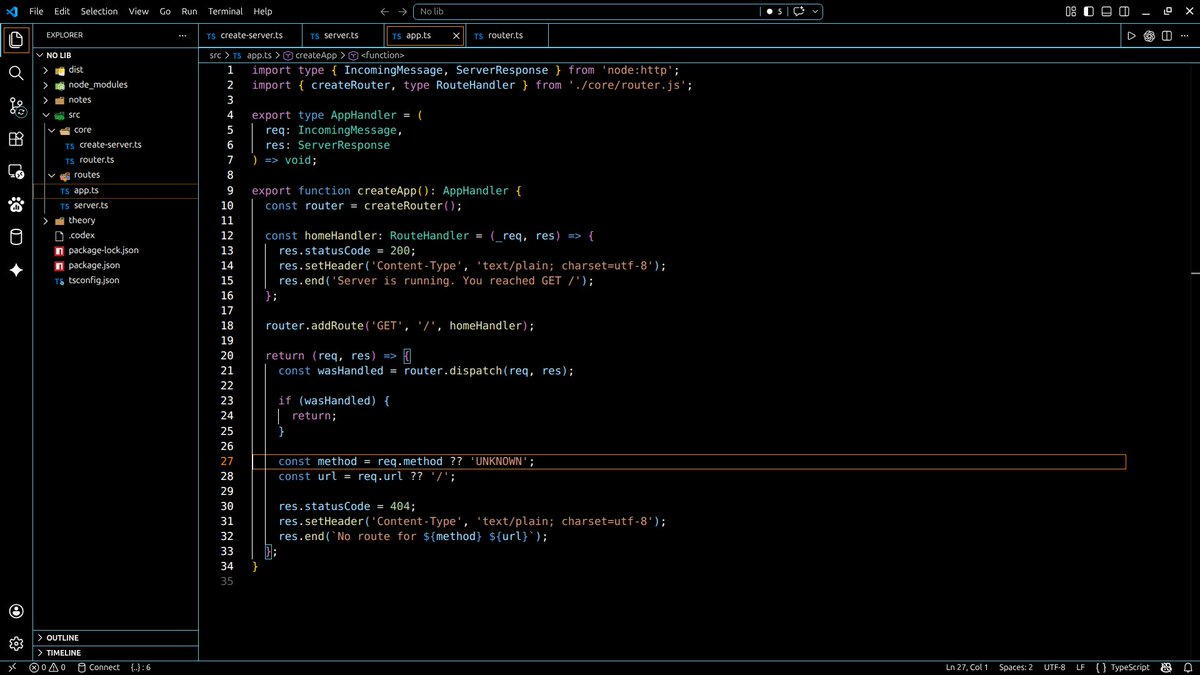This screenshot has height=675, width=1200.
Task: Click the LF end-of-line selector
Action: point(1080,667)
